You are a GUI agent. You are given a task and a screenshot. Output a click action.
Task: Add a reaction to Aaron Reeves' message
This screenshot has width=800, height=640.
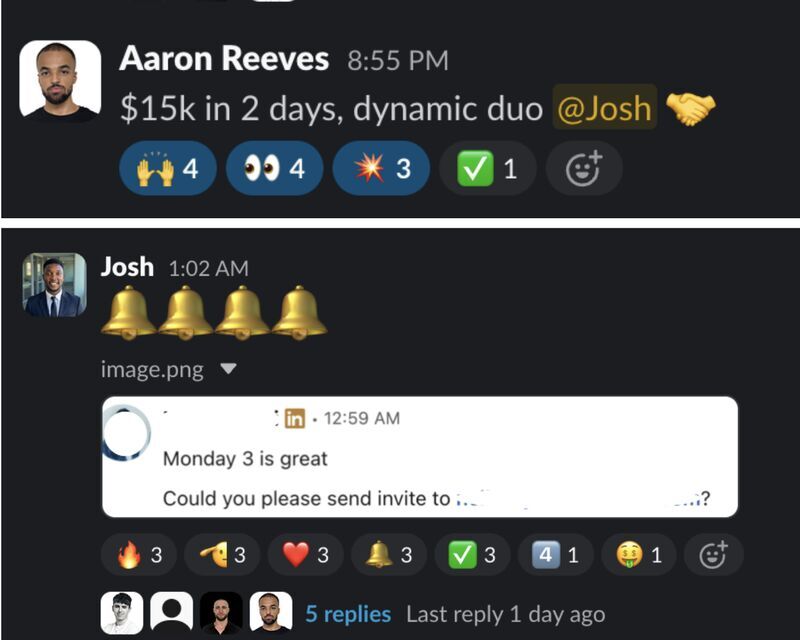click(x=584, y=168)
